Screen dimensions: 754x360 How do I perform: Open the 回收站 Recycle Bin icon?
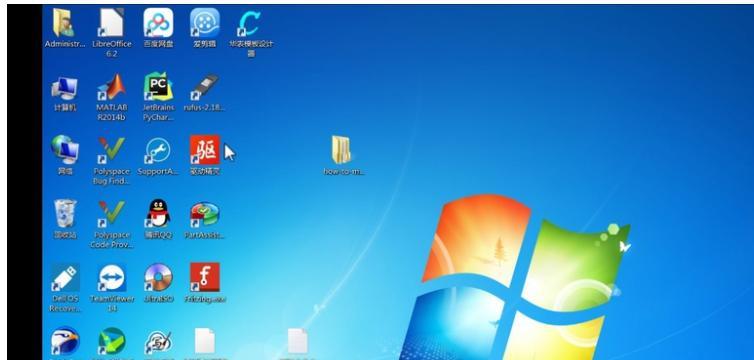pos(65,213)
